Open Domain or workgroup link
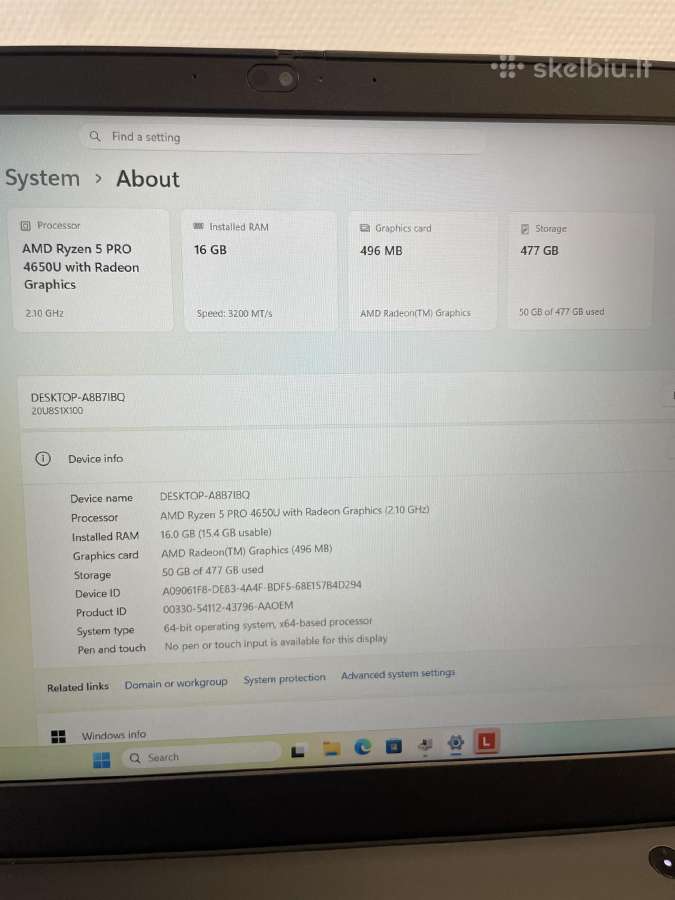675x900 pixels. 176,683
